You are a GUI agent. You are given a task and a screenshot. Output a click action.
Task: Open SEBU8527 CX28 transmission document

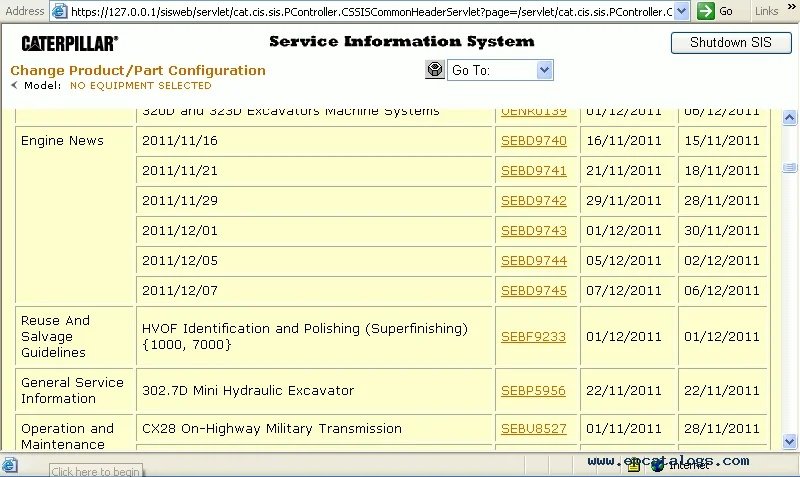[533, 429]
